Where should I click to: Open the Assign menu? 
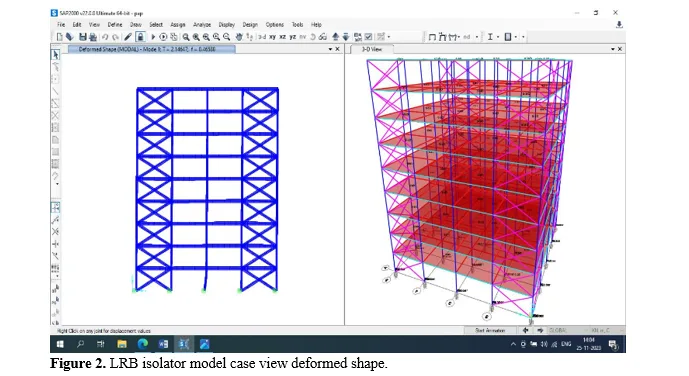coord(178,25)
